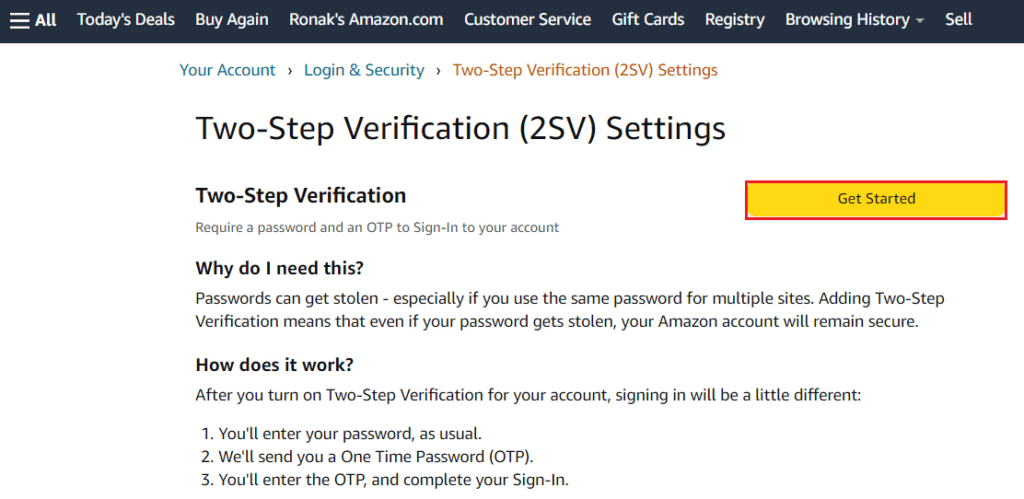Viewport: 1024px width, 499px height.
Task: Go back to Login & Security breadcrumb
Action: pyautogui.click(x=364, y=70)
